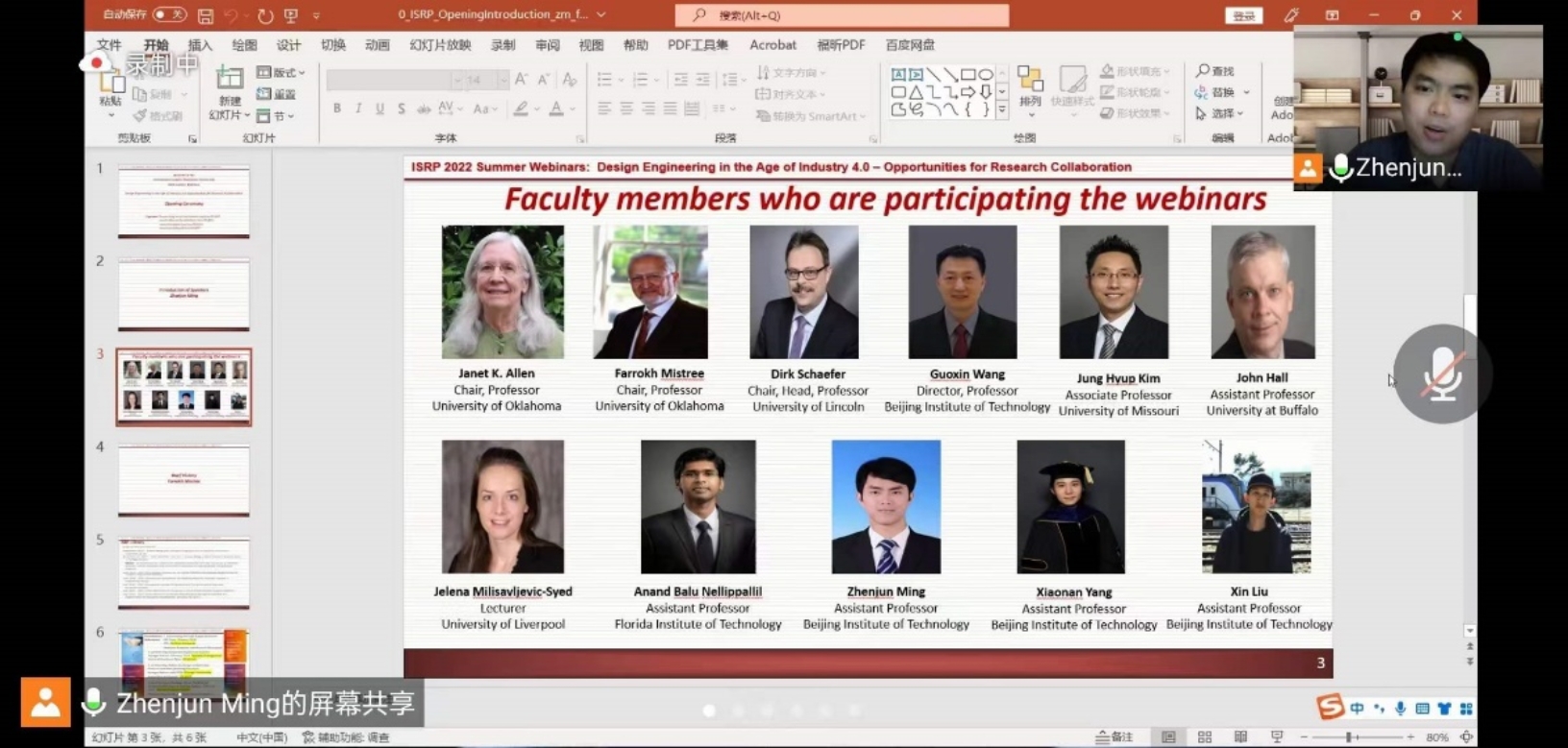Open the Insert (插入) ribbon tab

(200, 45)
